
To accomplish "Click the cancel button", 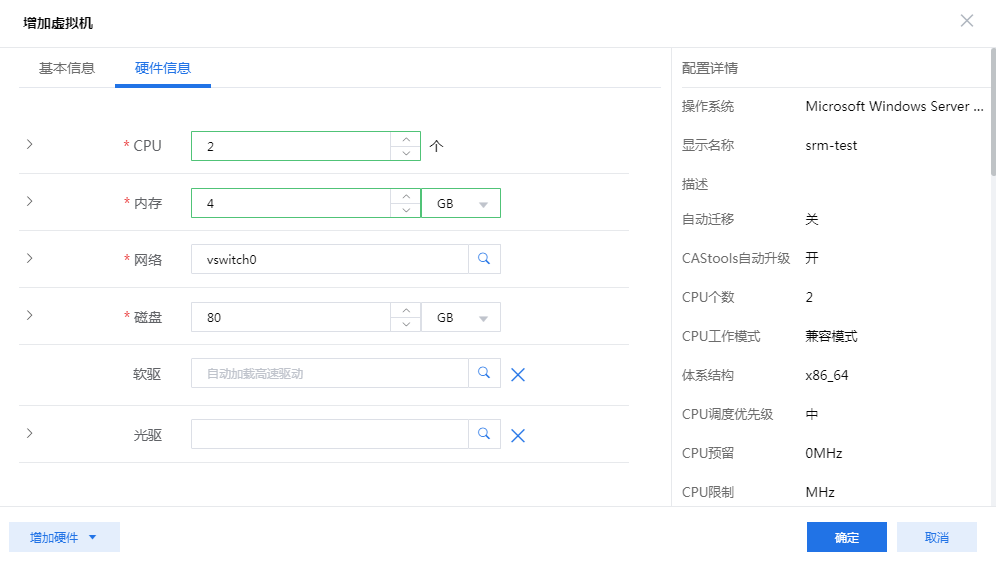I will click(936, 537).
